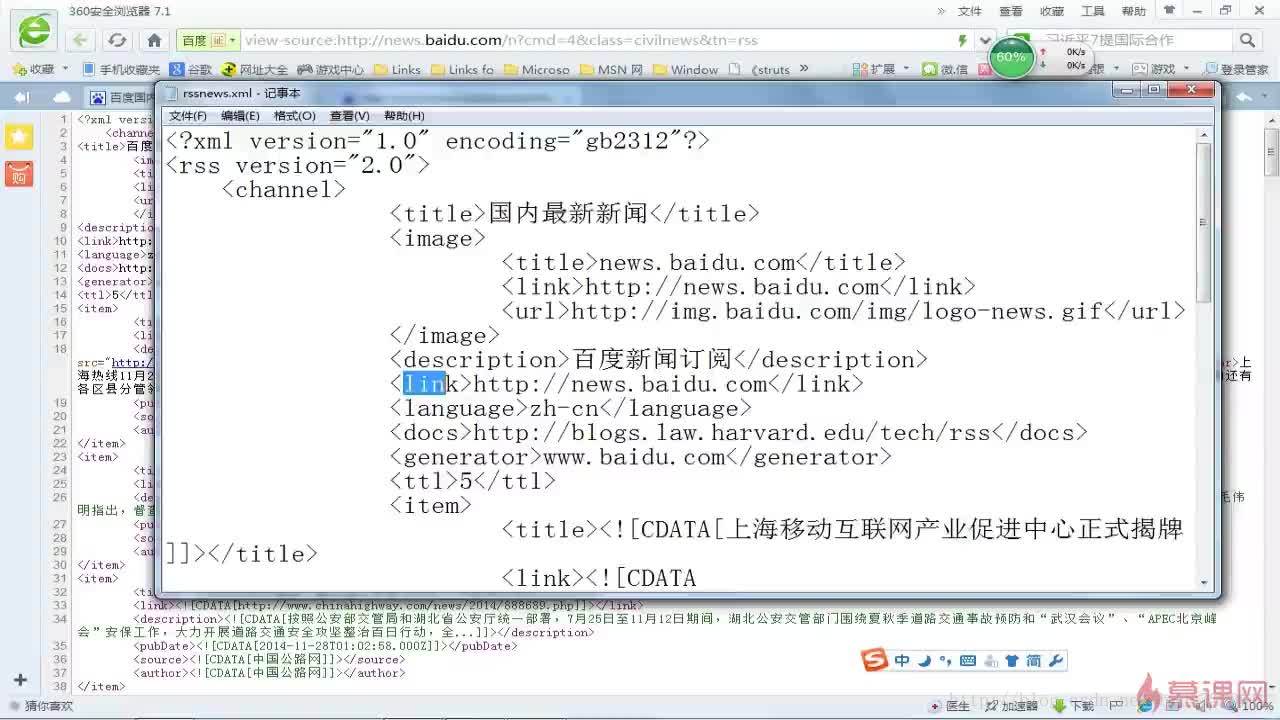Toggle the punctuation icon on the IME bar
The width and height of the screenshot is (1280, 720).
click(x=945, y=661)
